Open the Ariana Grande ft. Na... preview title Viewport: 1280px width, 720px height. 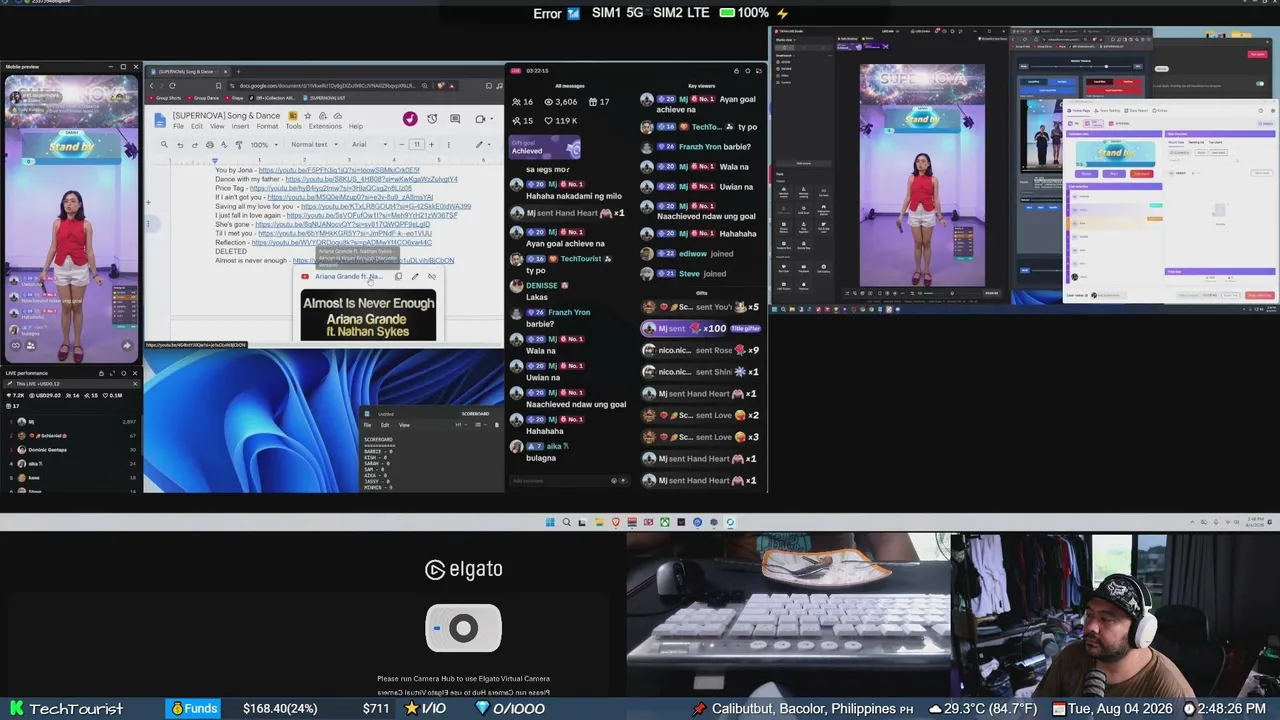tap(347, 277)
